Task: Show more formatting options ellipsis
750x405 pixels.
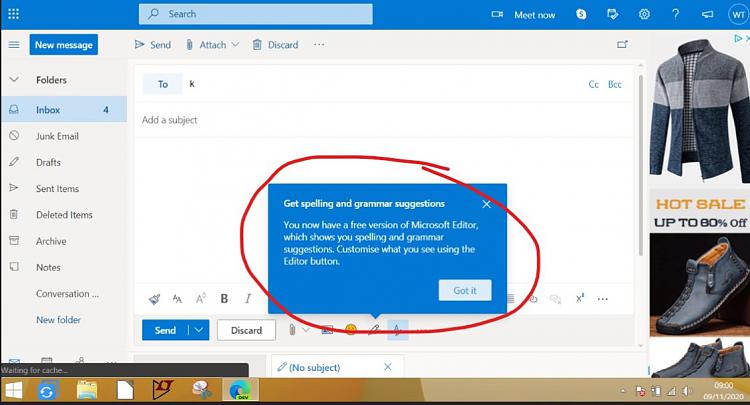Action: coord(603,299)
